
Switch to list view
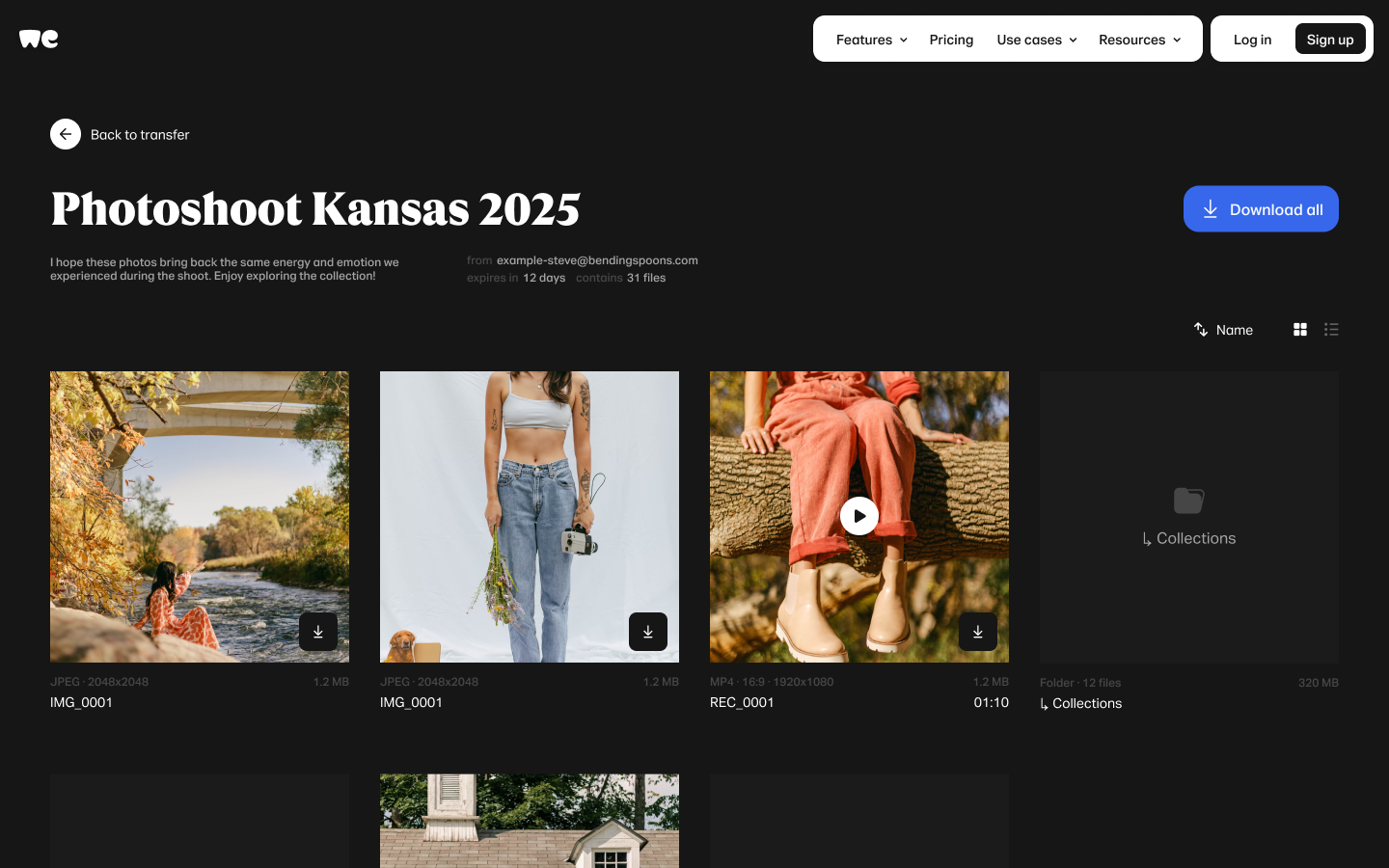1331,330
